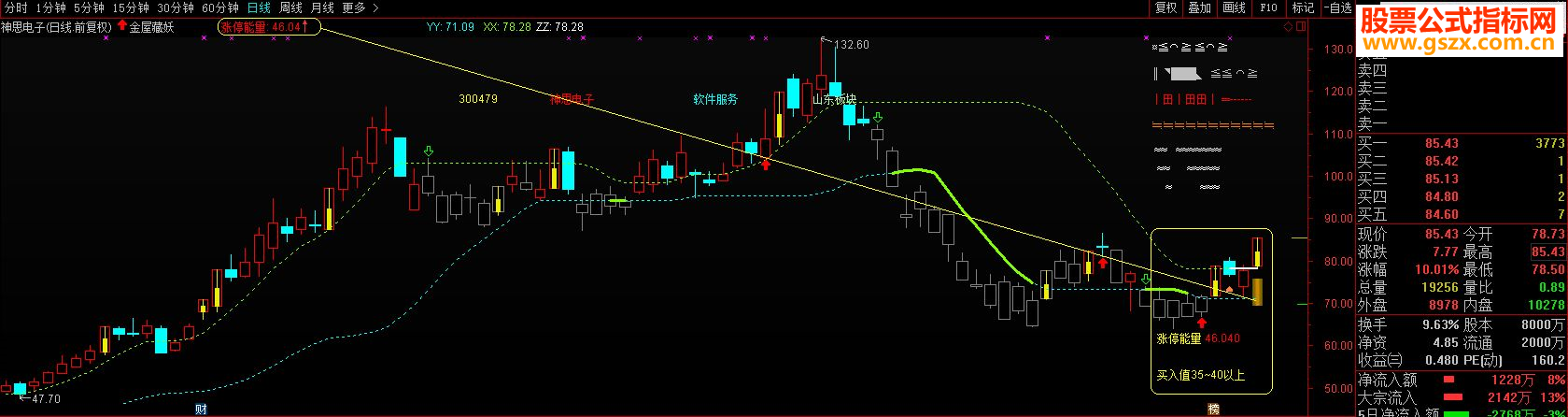Select the 5分钟 period tab
Screen dimensions: 1568x417
click(89, 7)
